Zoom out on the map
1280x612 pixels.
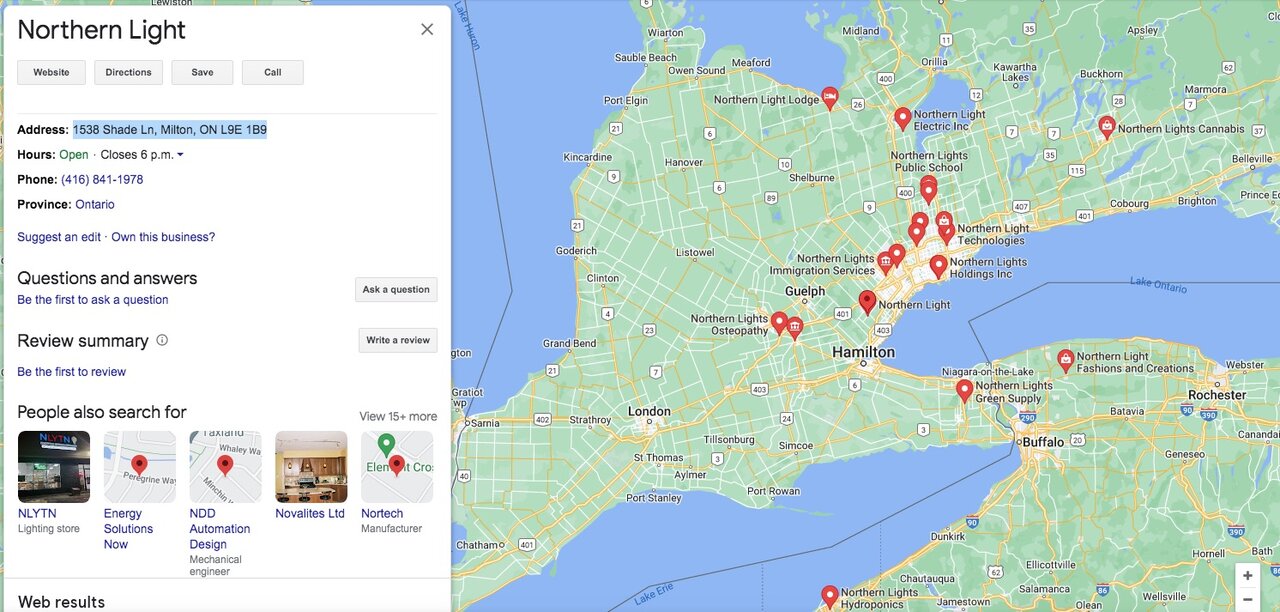[1247, 600]
